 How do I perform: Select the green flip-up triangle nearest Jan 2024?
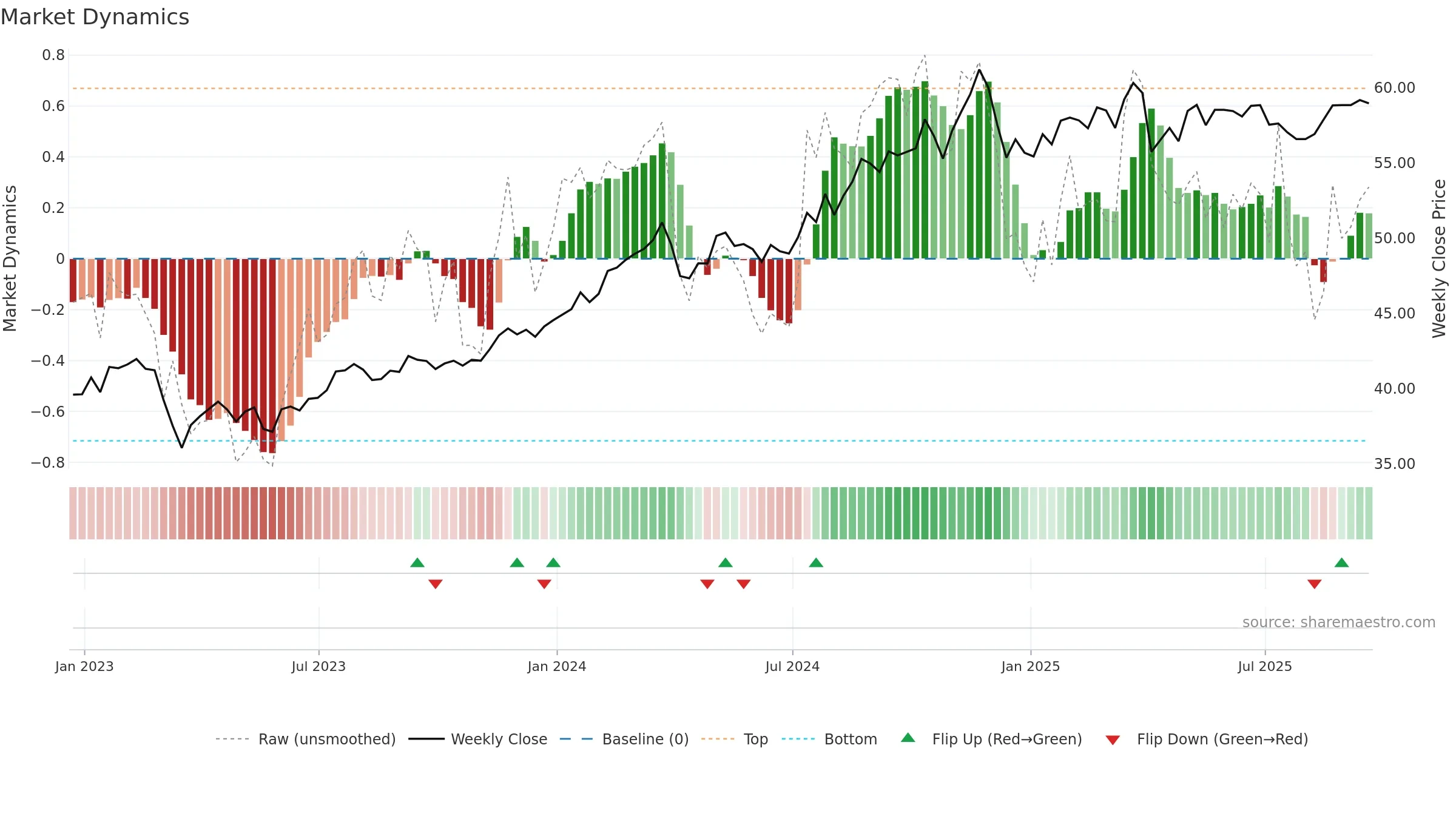tap(553, 562)
